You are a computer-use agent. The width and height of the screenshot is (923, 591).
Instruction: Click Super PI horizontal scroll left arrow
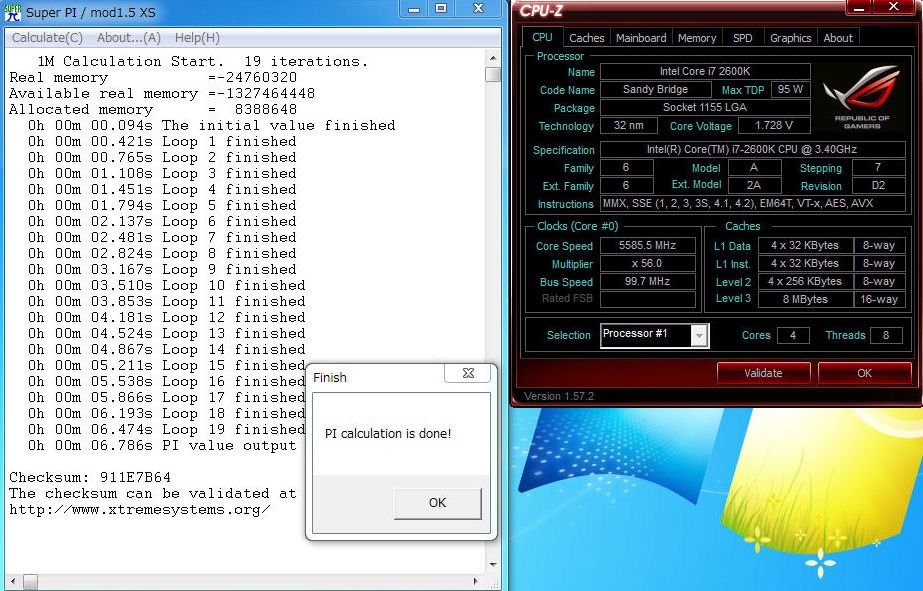12,582
